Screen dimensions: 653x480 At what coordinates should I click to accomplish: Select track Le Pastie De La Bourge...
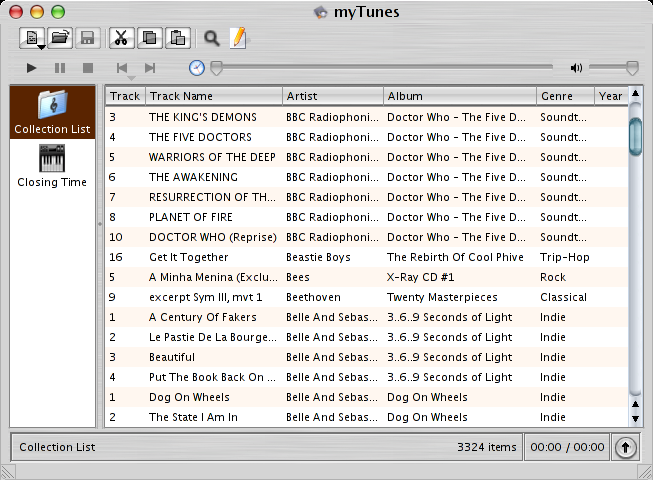click(366, 337)
